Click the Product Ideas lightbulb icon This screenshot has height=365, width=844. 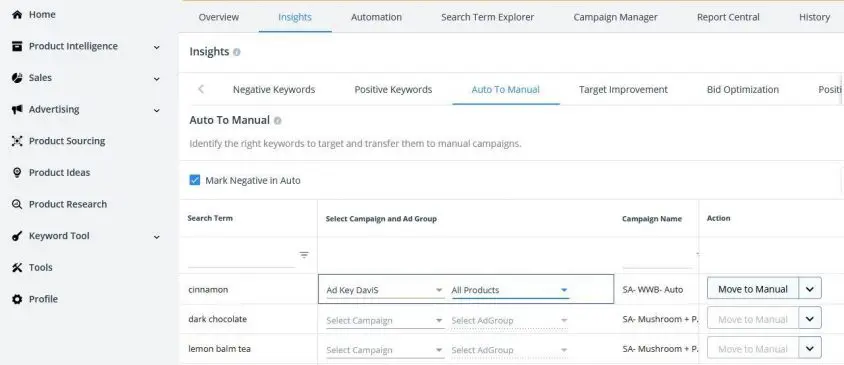click(x=17, y=173)
